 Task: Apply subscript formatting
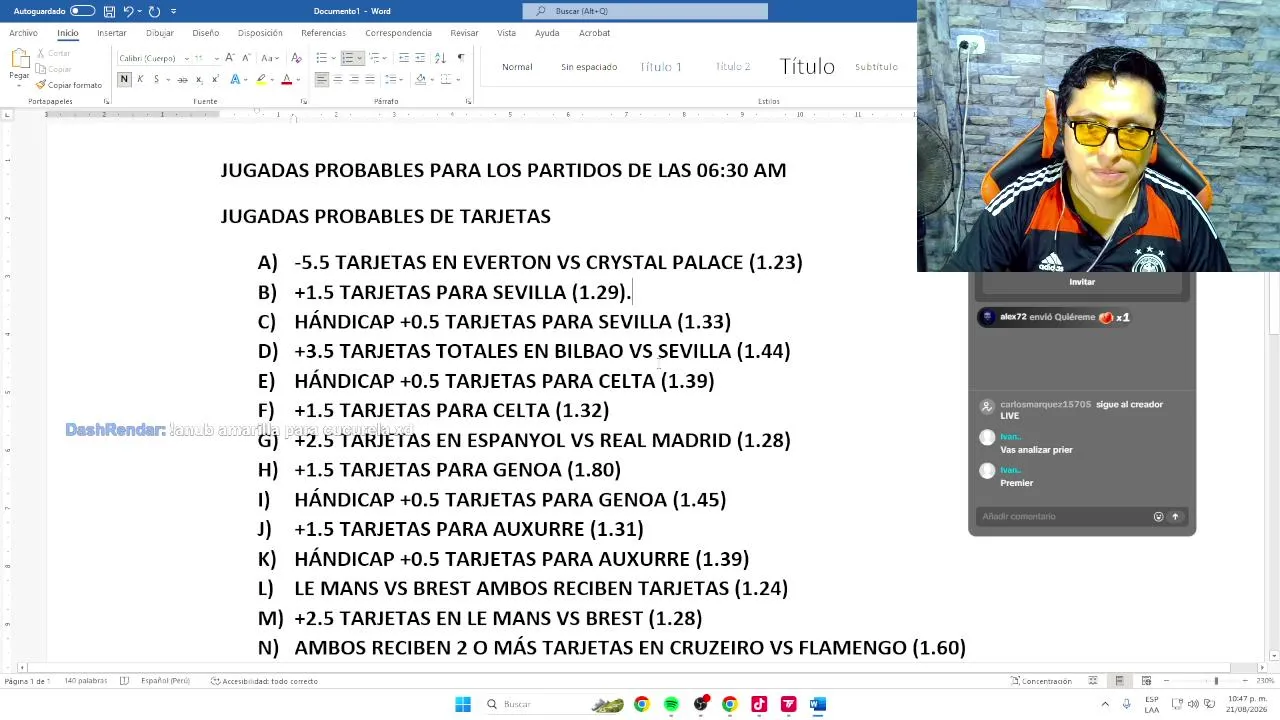(199, 79)
